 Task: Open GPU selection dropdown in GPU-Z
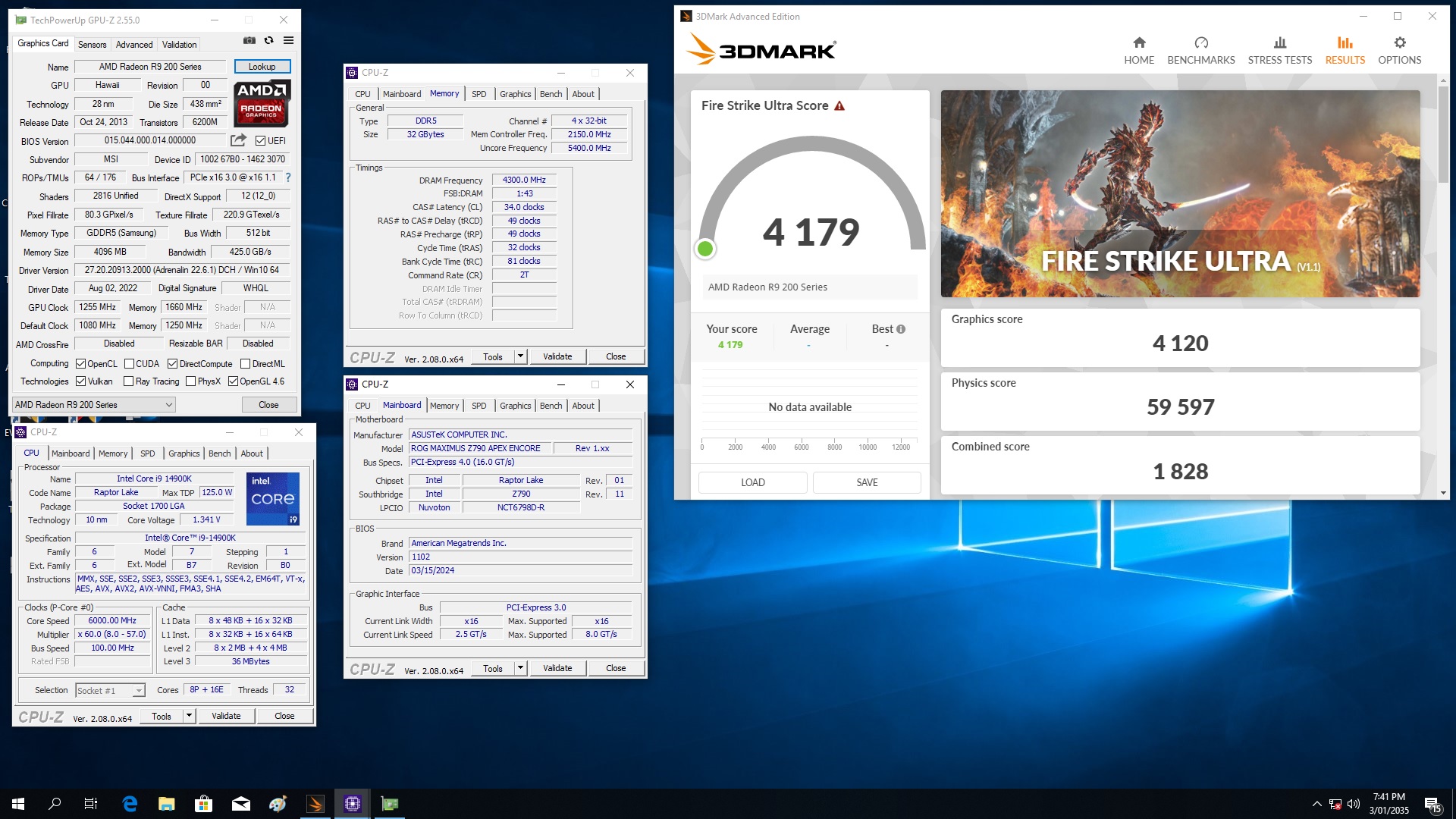click(94, 405)
